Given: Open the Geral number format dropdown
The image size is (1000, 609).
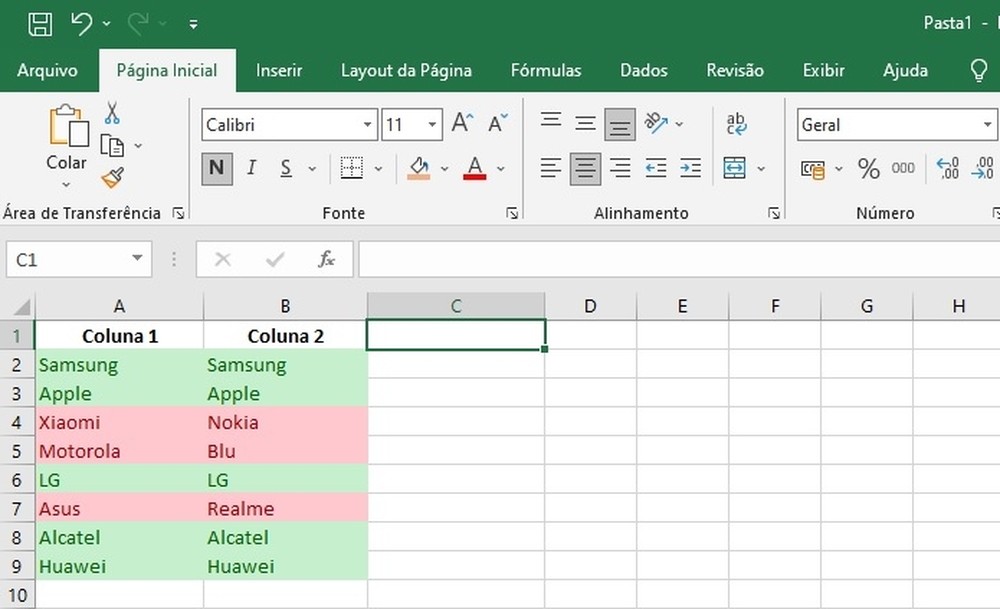Looking at the screenshot, I should 988,124.
